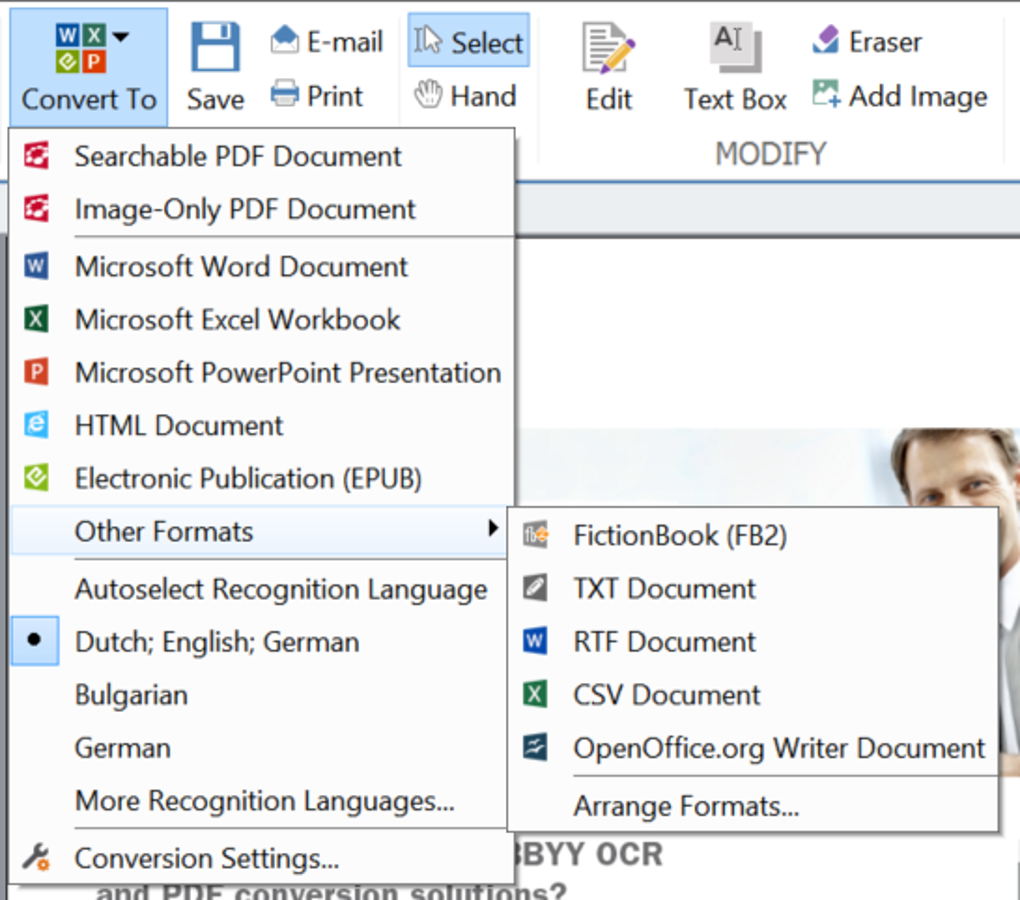This screenshot has height=900, width=1020.
Task: Select Dutch; English; German recognition language
Action: 217,642
